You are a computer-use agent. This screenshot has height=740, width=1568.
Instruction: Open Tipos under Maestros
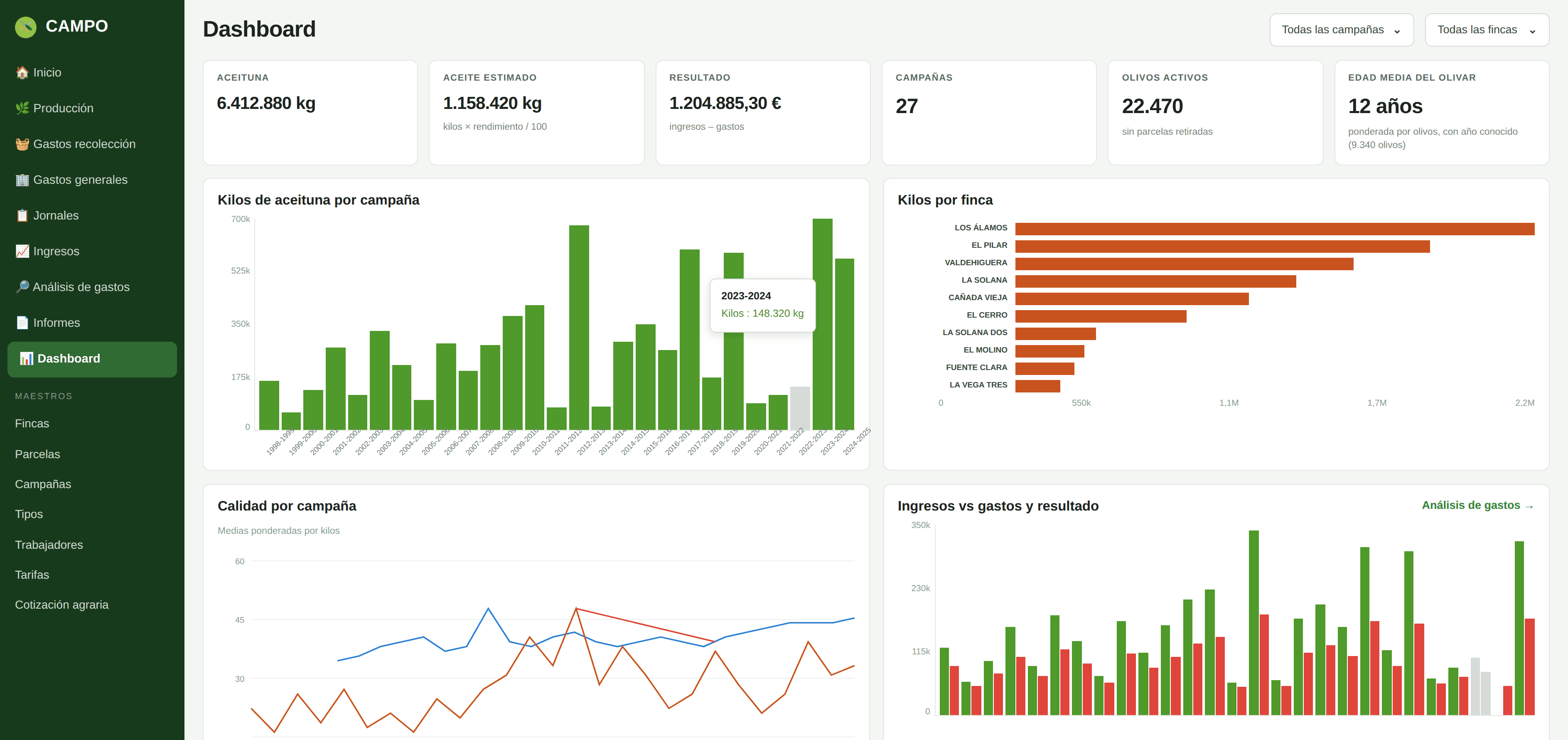coord(92,514)
